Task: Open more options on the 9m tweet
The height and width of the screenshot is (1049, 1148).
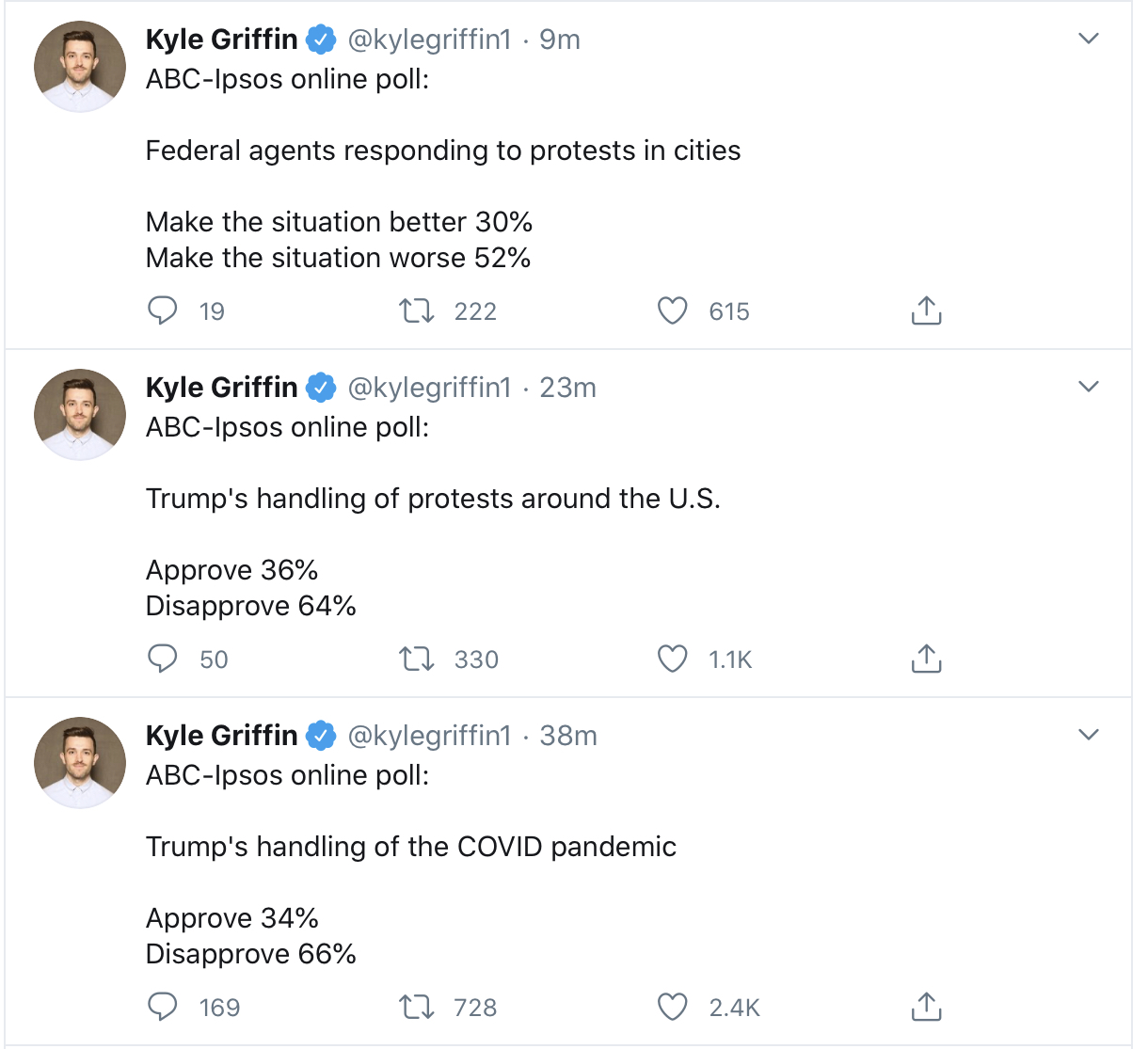Action: (x=1088, y=39)
